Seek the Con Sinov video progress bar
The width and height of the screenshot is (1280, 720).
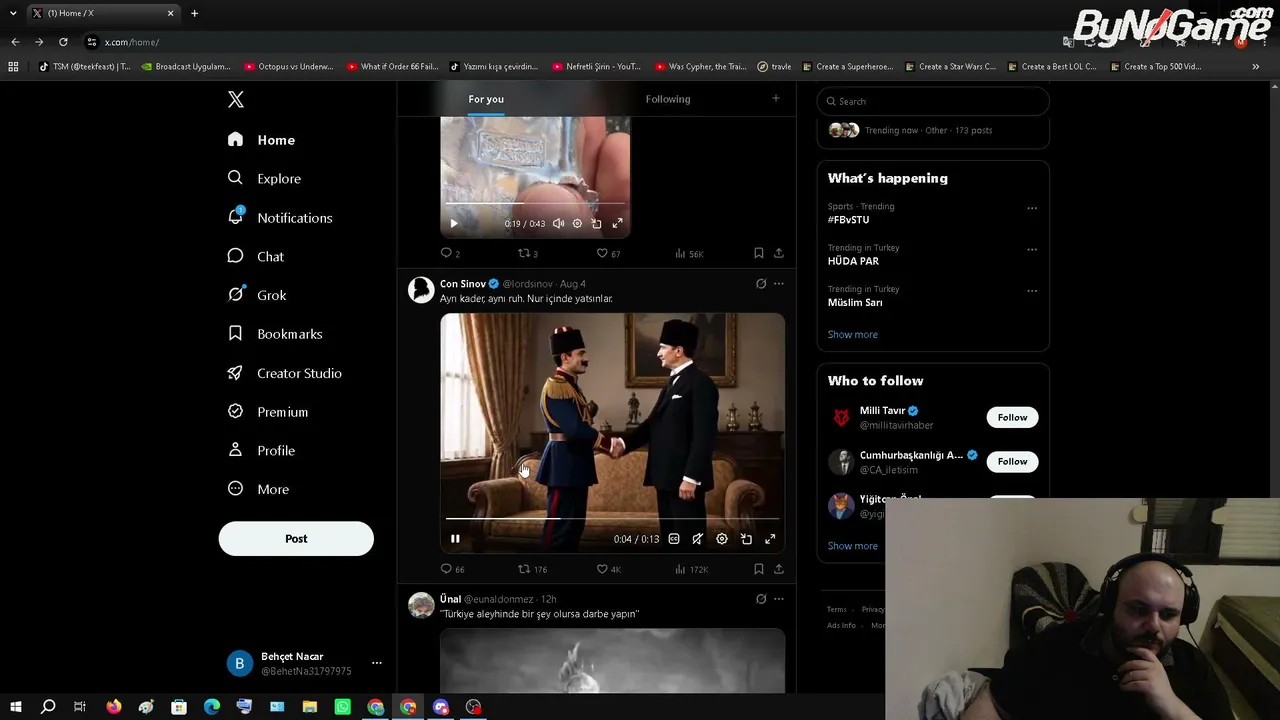612,519
